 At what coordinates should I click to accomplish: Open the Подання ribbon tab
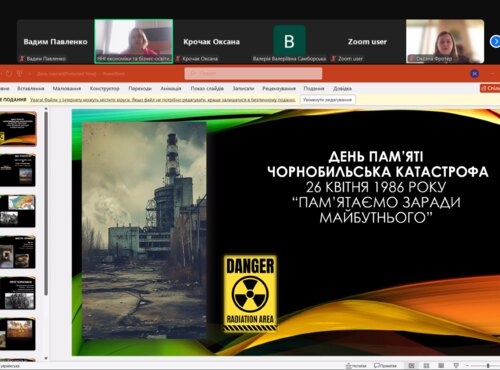314,88
